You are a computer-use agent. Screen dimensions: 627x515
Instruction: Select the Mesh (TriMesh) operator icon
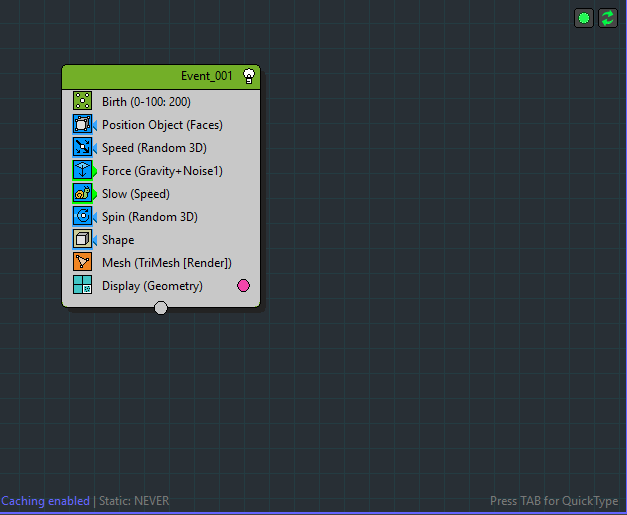point(82,263)
